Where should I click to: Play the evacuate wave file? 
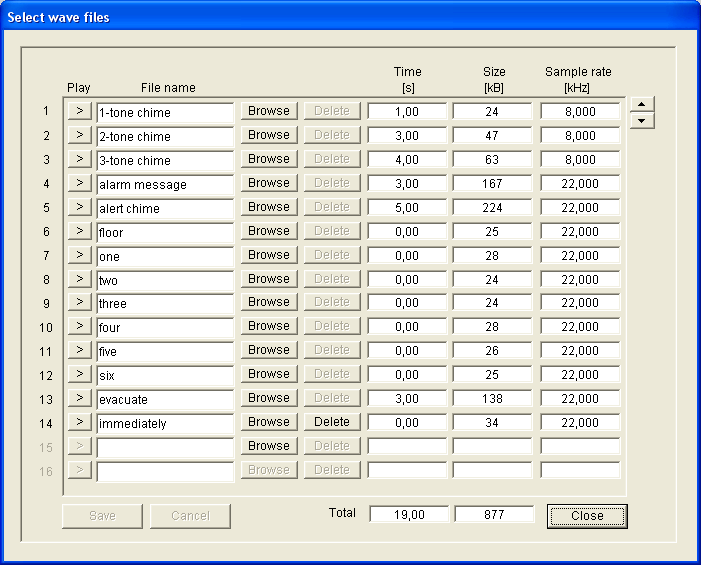point(80,398)
